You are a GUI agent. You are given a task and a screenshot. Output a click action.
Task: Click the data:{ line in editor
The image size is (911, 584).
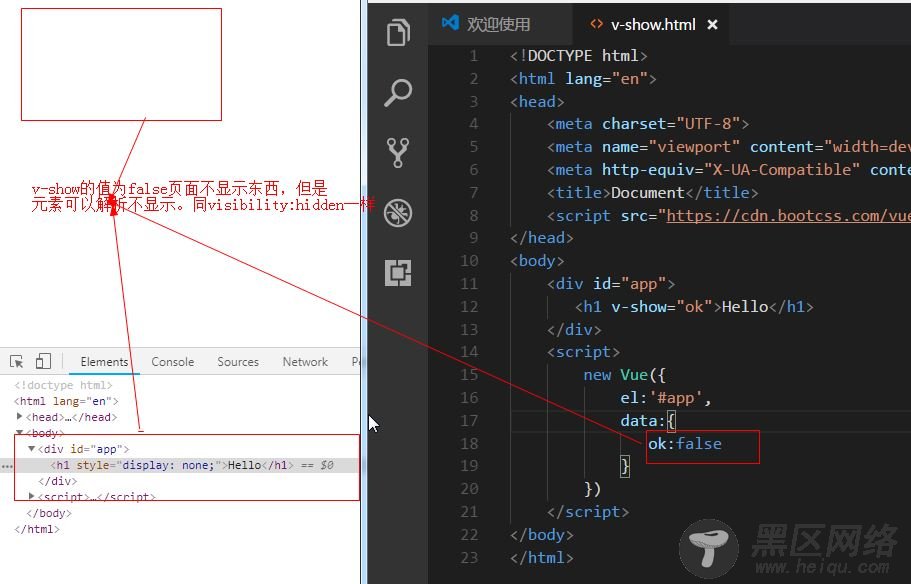tap(648, 421)
